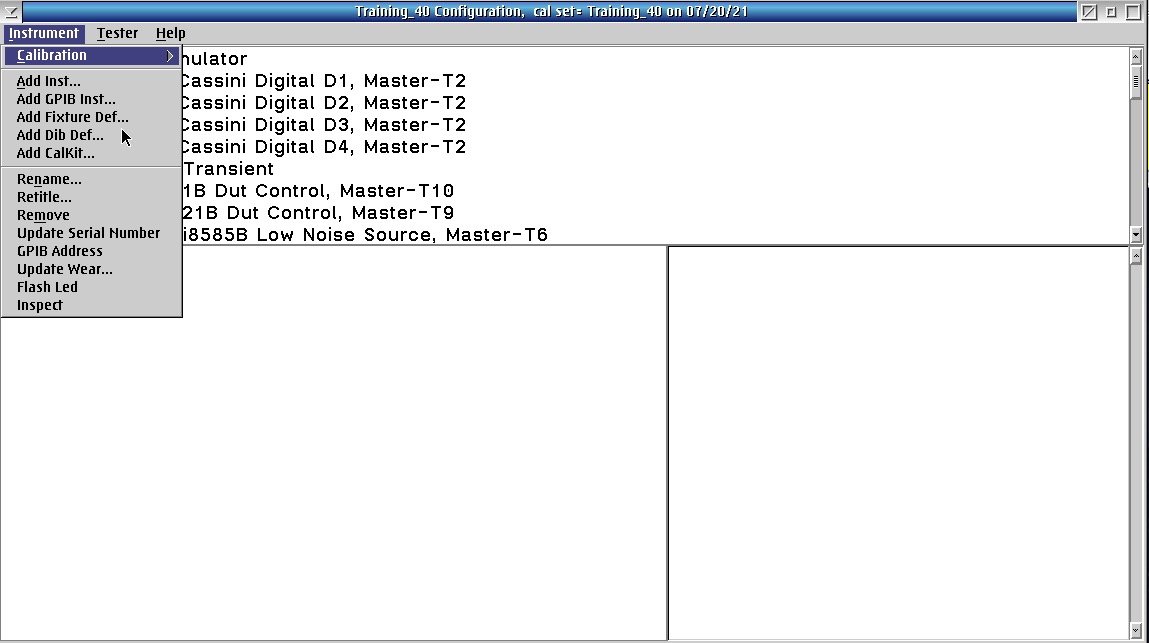
Task: Select Add GPIB Inst... menu entry
Action: pos(66,99)
